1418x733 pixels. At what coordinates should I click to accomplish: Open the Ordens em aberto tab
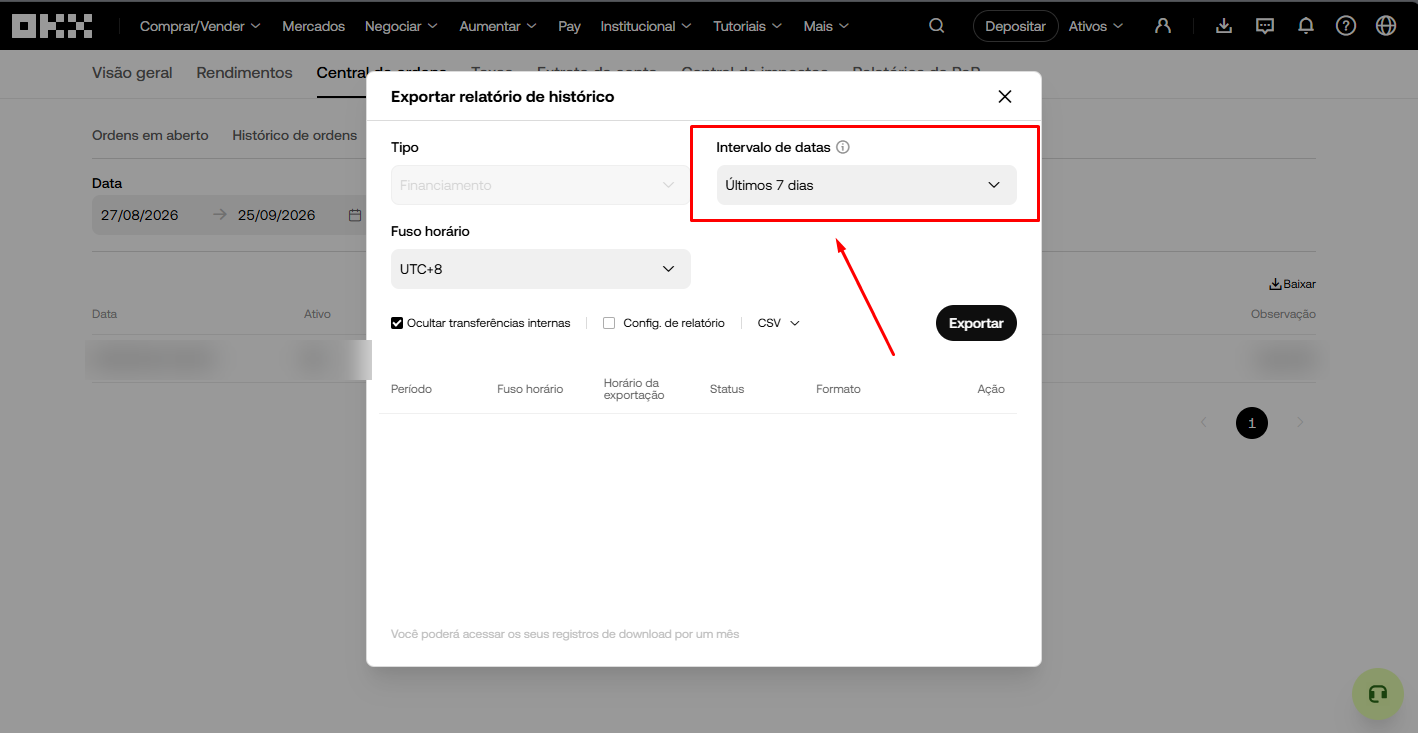click(150, 135)
